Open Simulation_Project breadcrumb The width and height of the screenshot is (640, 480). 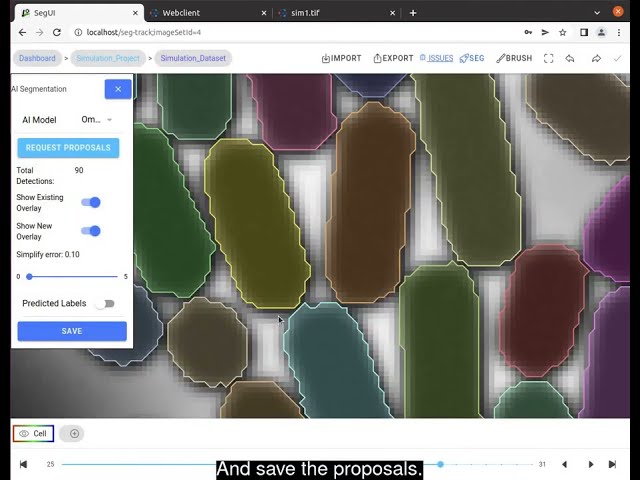click(x=108, y=58)
